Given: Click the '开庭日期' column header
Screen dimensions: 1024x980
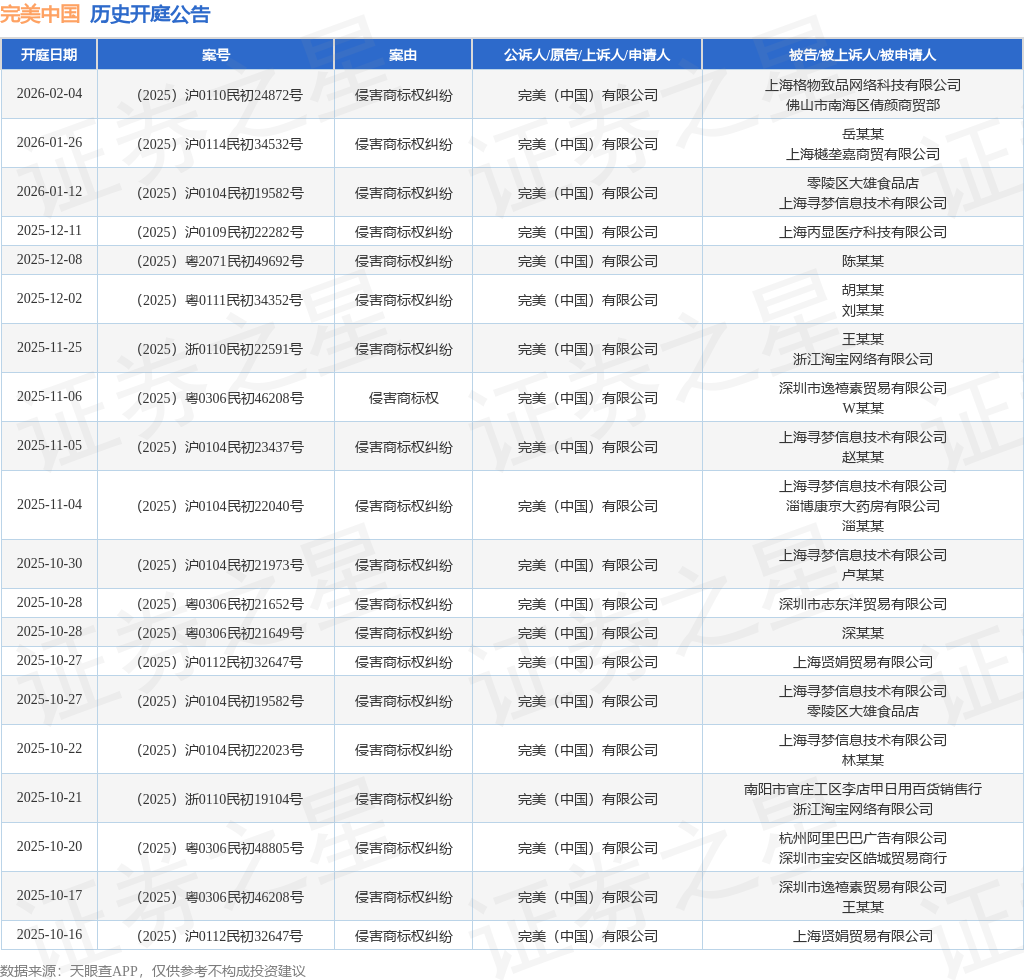Looking at the screenshot, I should 49,55.
